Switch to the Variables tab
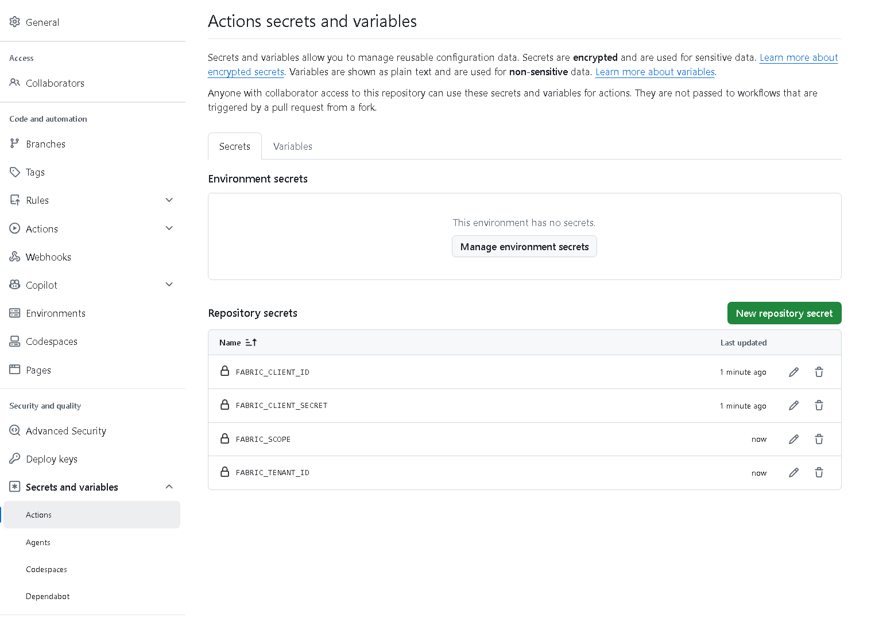 point(292,146)
